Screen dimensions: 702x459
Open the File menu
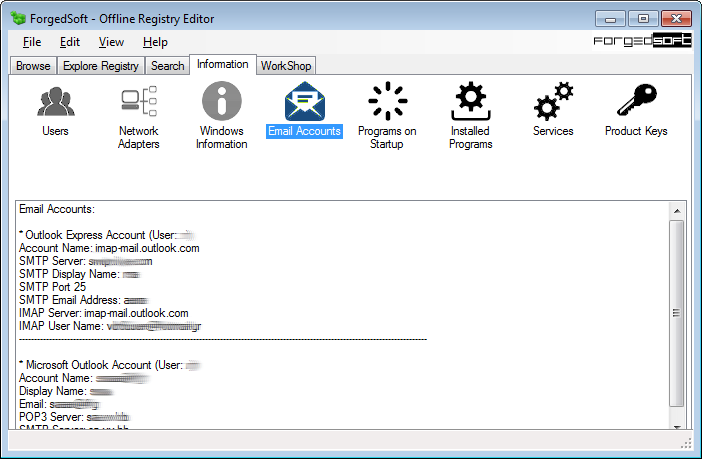click(32, 42)
